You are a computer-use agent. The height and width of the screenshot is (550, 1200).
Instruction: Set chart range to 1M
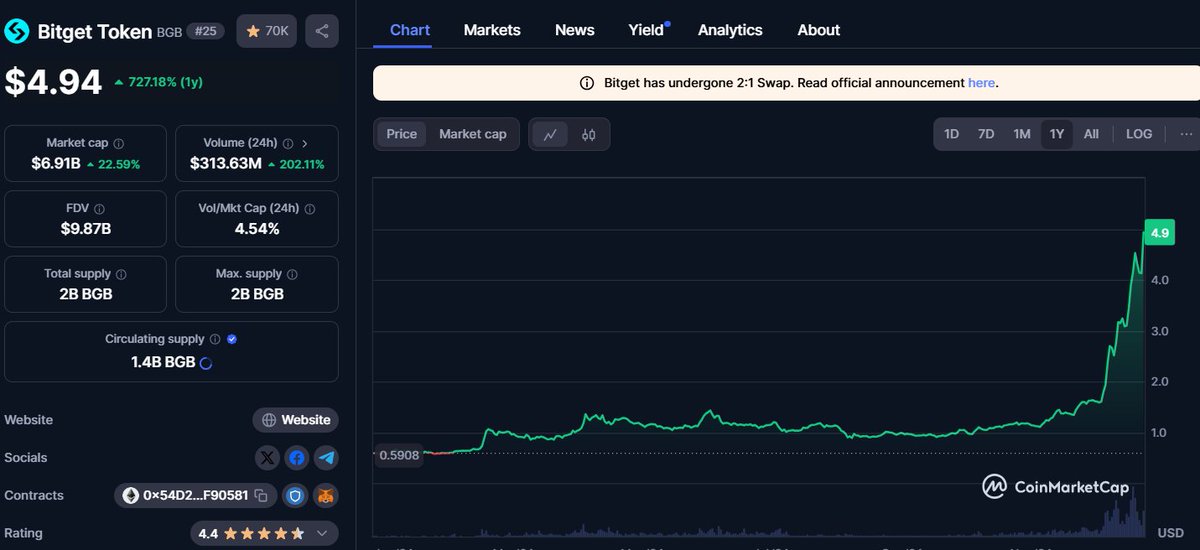(x=1021, y=134)
